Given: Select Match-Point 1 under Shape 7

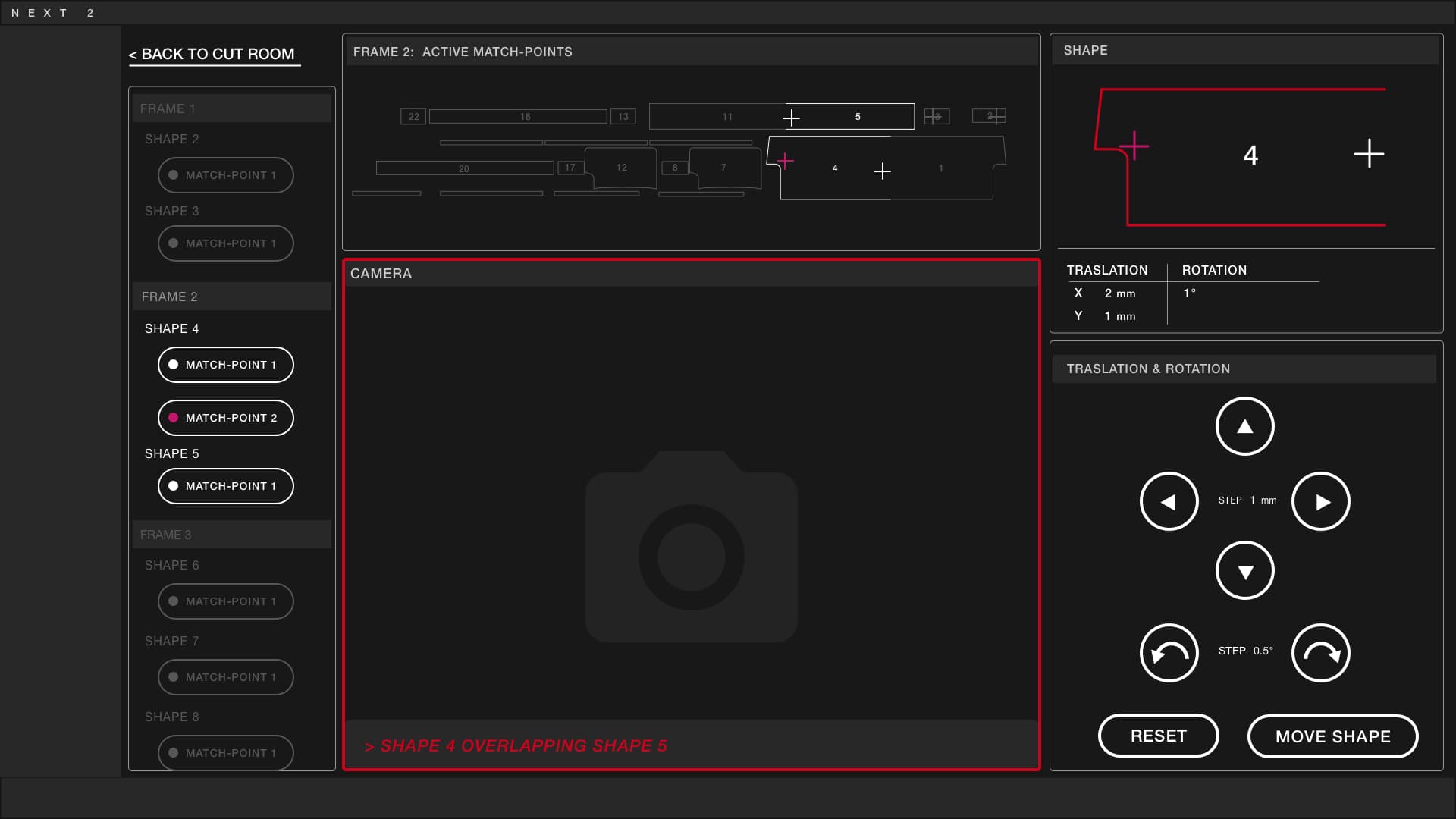Looking at the screenshot, I should [226, 677].
